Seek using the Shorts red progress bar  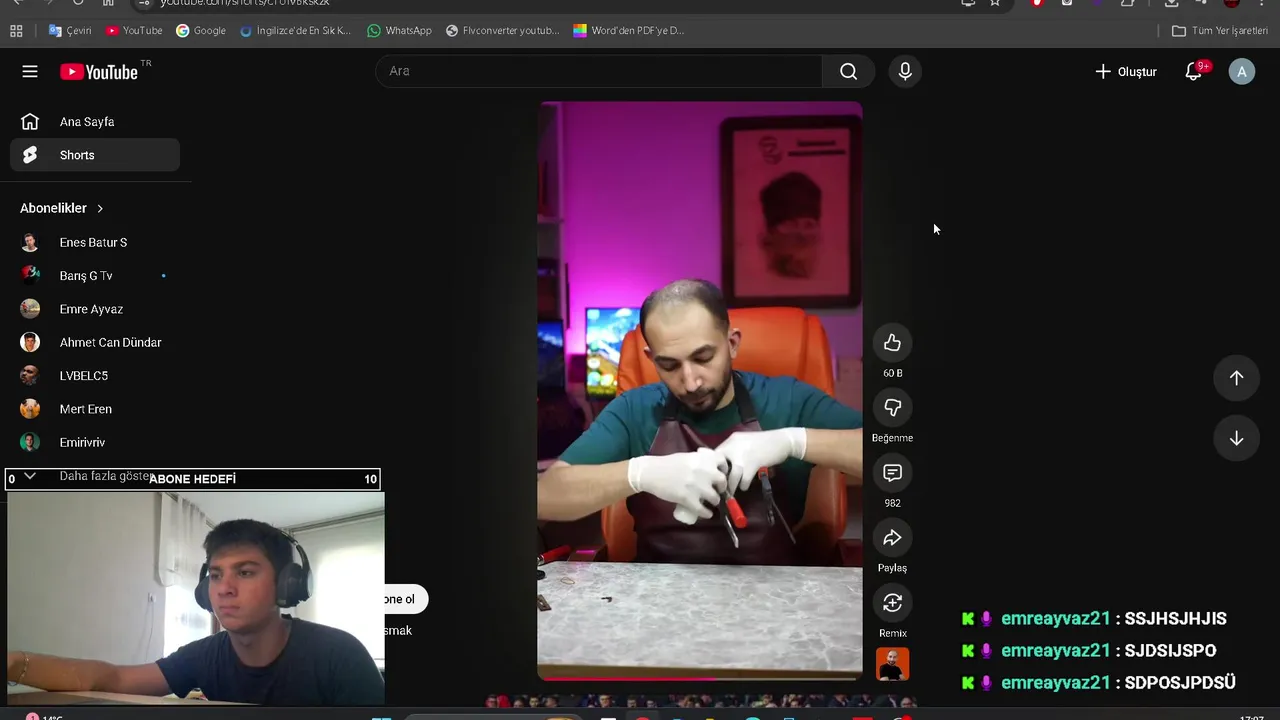[x=700, y=678]
